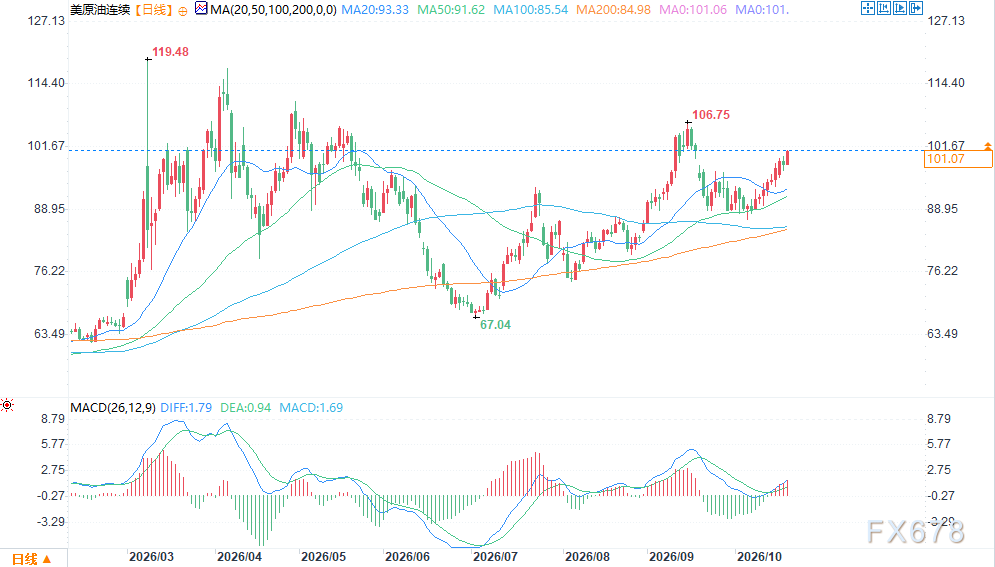Click the 2026/03 date axis label
The width and height of the screenshot is (995, 567).
tap(151, 557)
